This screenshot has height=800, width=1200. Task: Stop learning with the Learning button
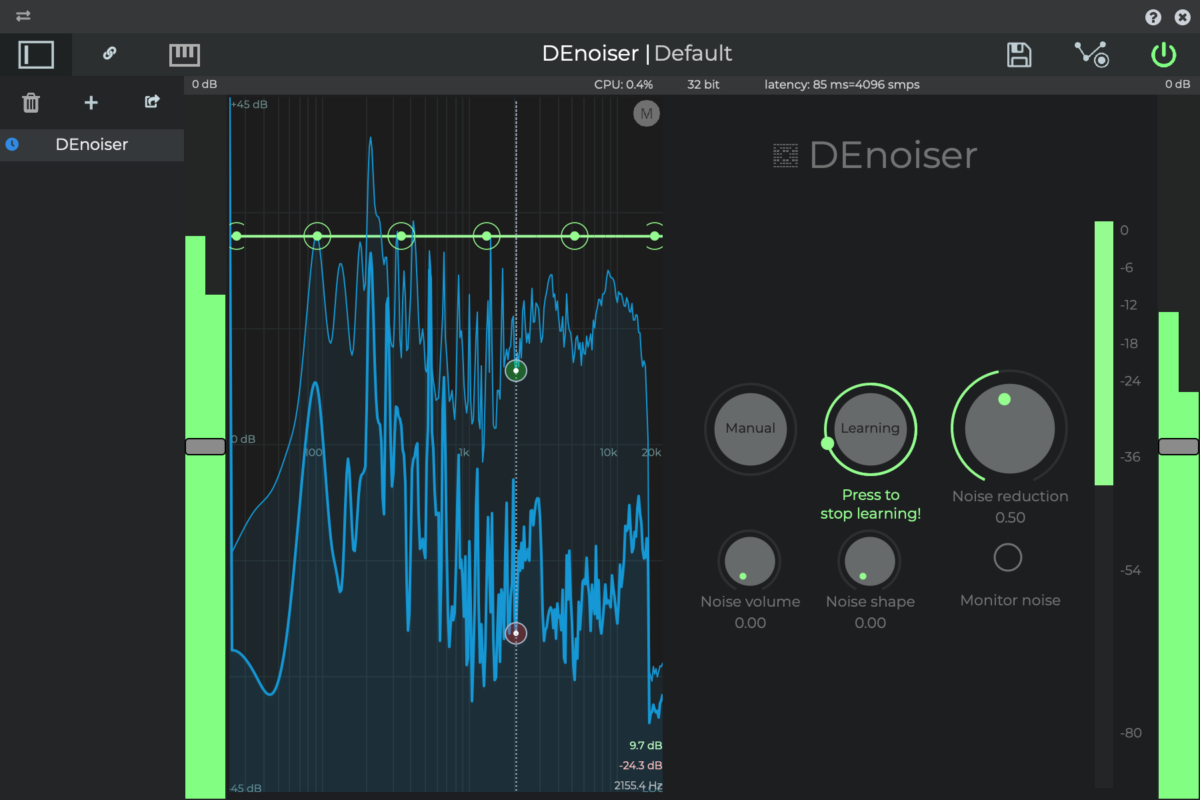point(870,428)
